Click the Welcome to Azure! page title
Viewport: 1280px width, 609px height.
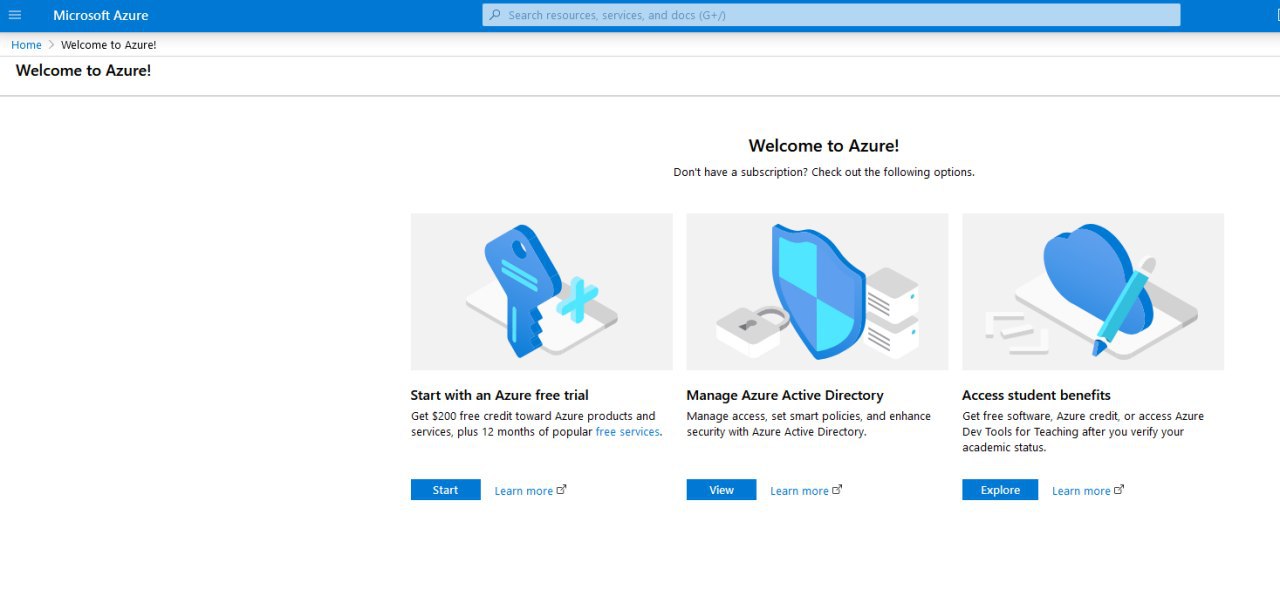click(83, 71)
